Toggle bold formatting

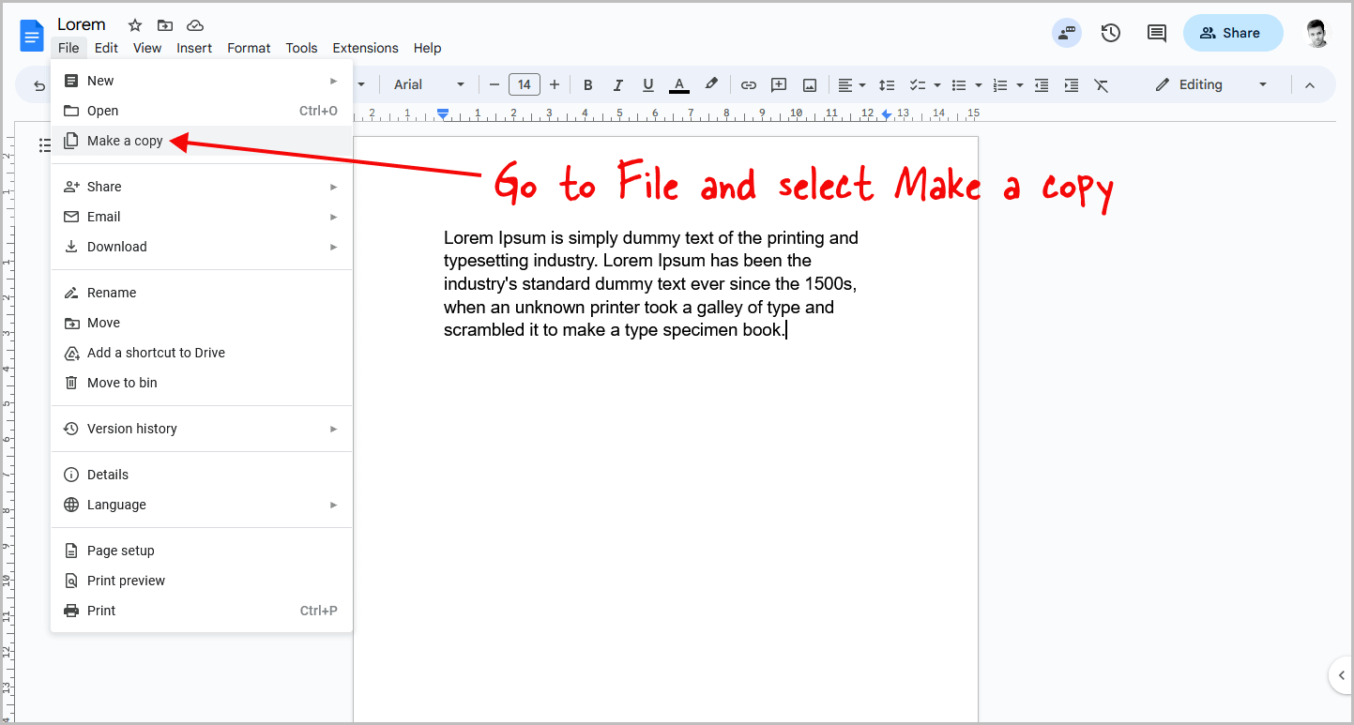[588, 85]
